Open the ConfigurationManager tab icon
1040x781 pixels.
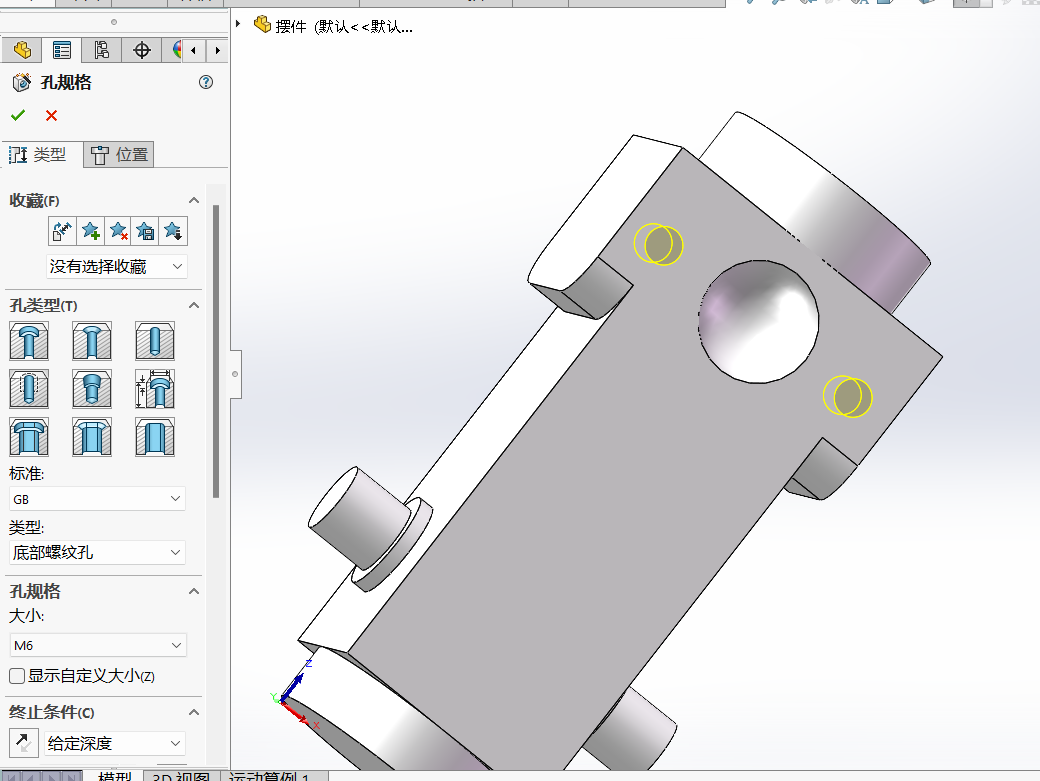[101, 50]
